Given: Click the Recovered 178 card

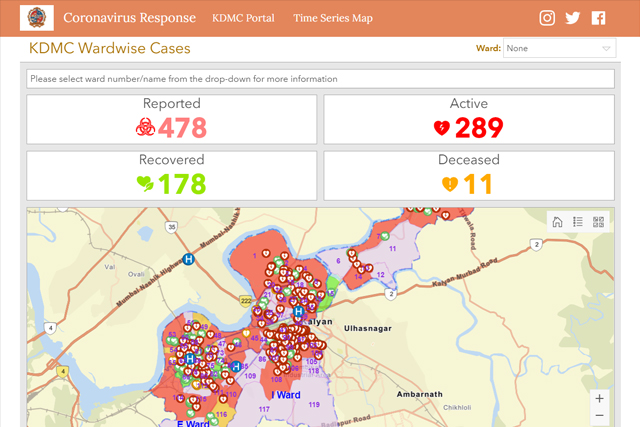Looking at the screenshot, I should pos(172,176).
